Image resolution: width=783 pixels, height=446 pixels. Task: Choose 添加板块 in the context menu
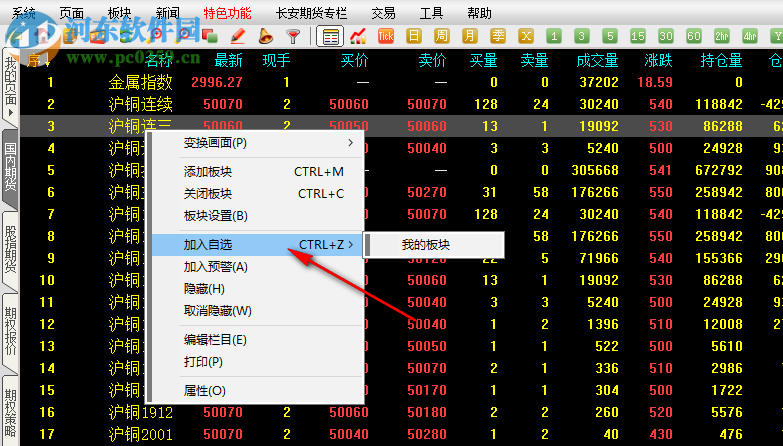tap(257, 172)
